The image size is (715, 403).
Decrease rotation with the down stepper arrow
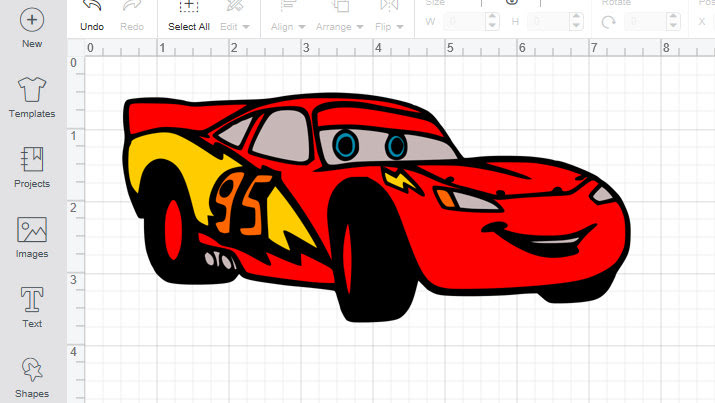[x=673, y=26]
